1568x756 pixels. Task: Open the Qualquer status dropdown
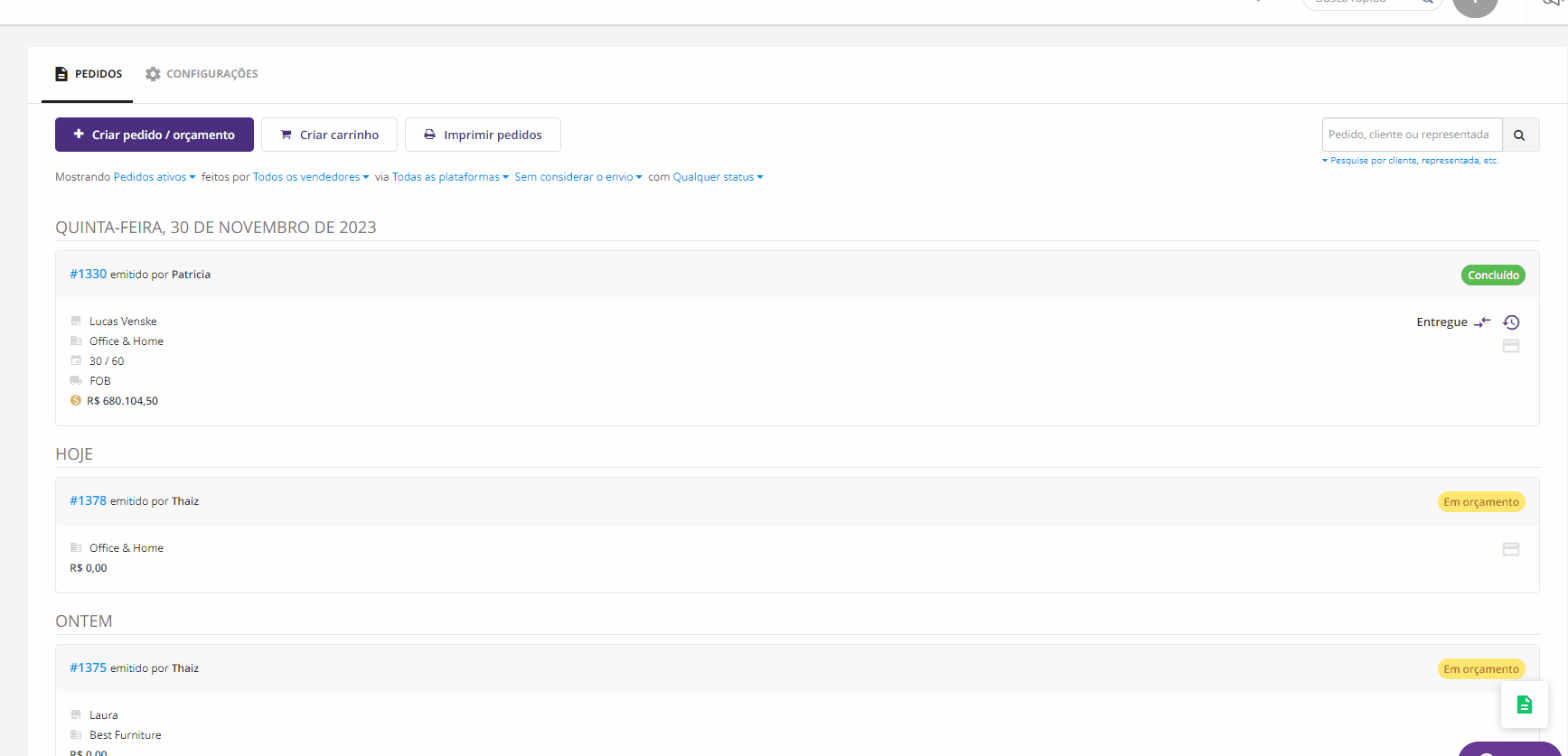pyautogui.click(x=718, y=177)
